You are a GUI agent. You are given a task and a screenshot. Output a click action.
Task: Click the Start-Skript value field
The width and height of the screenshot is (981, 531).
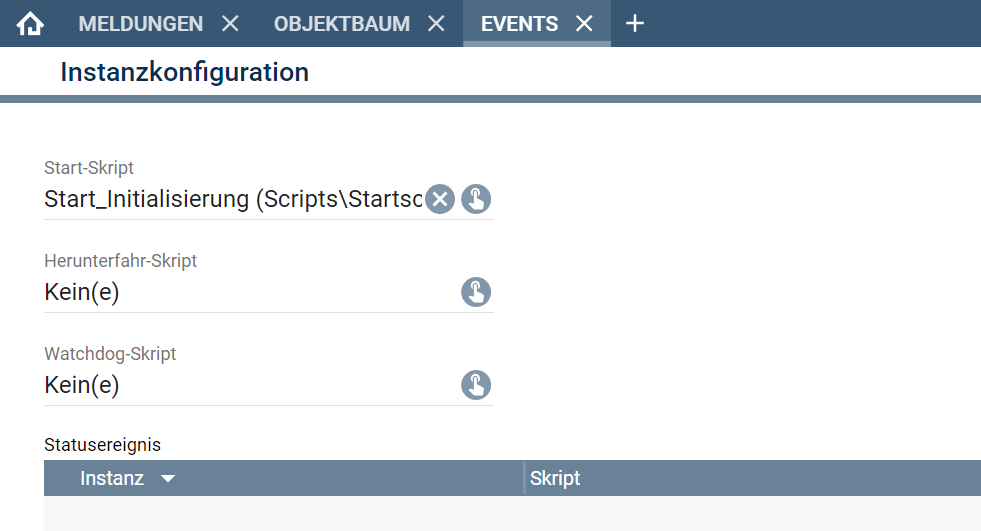coord(233,200)
